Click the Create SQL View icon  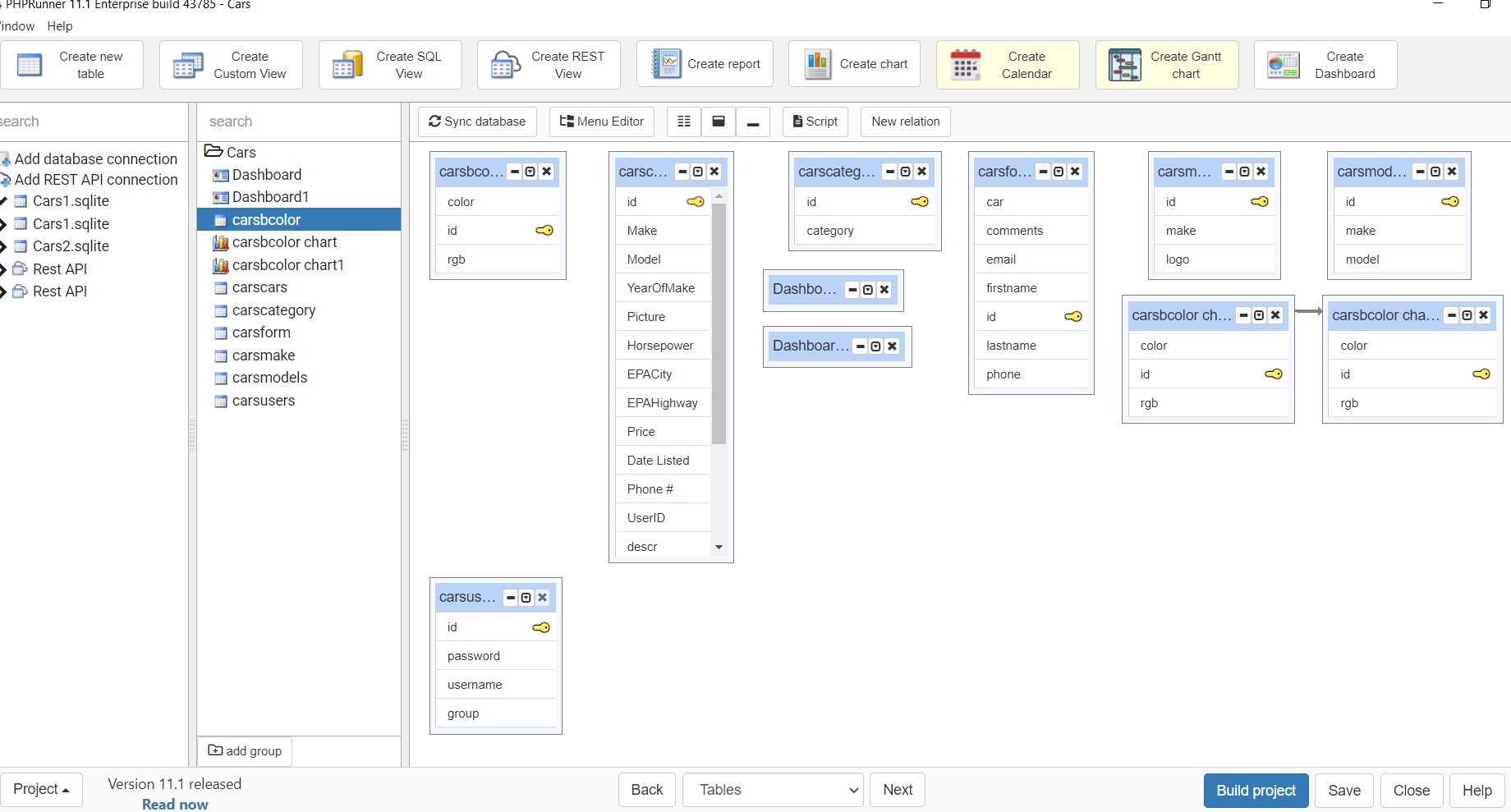tap(347, 65)
